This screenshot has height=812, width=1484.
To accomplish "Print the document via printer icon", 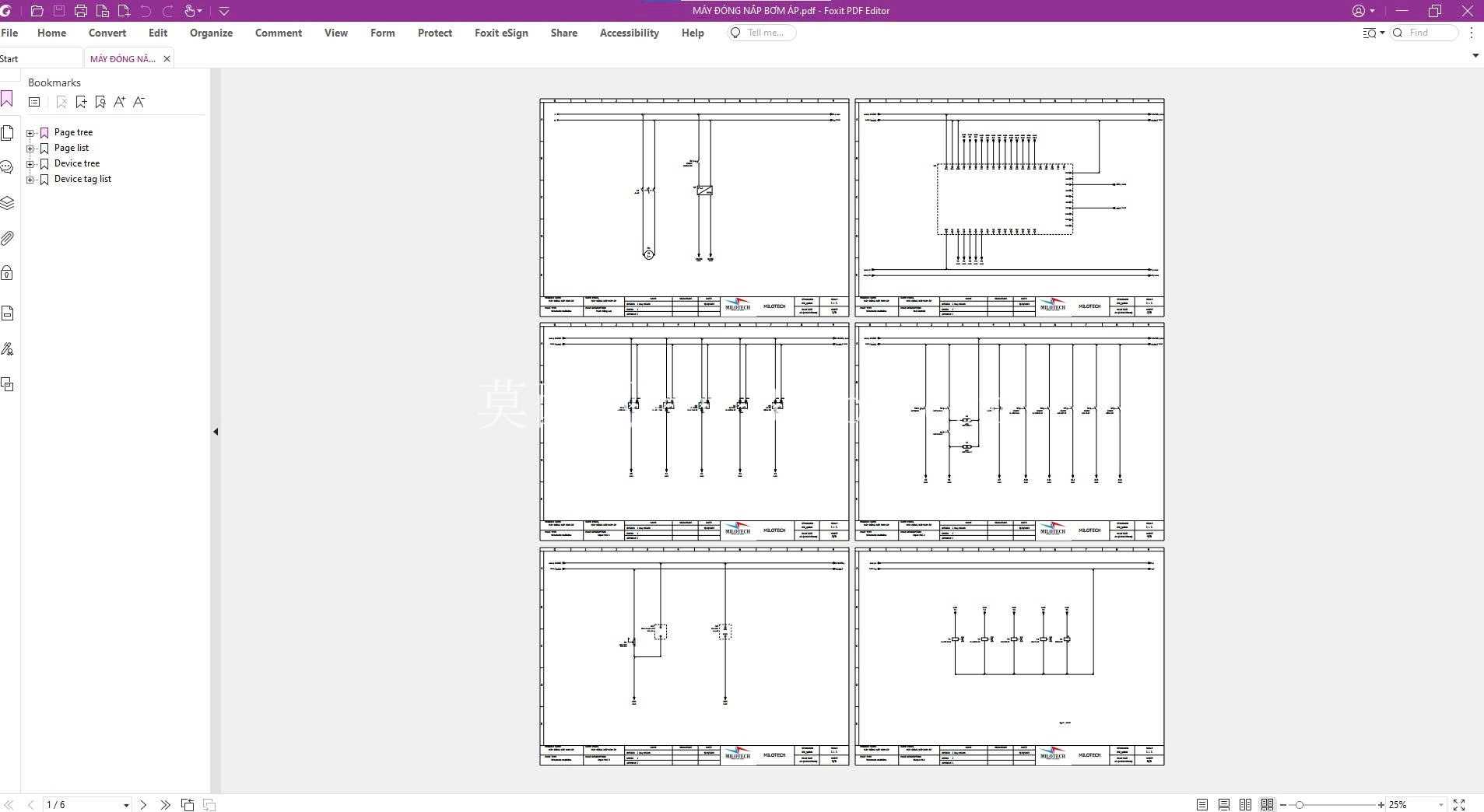I will coord(80,11).
